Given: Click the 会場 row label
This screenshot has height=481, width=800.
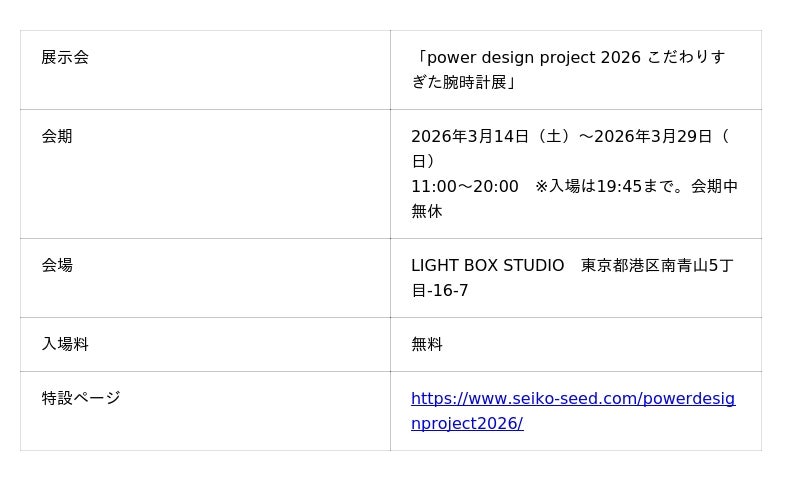Looking at the screenshot, I should pos(57,266).
